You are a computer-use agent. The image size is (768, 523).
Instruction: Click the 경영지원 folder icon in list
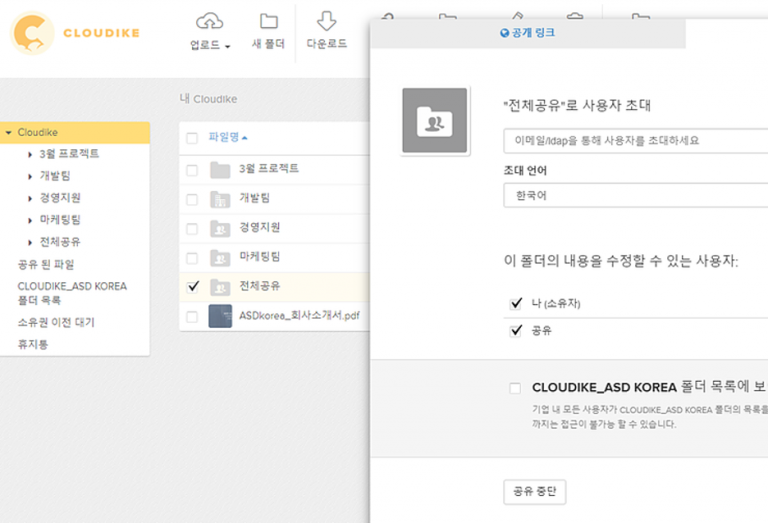pyautogui.click(x=220, y=228)
